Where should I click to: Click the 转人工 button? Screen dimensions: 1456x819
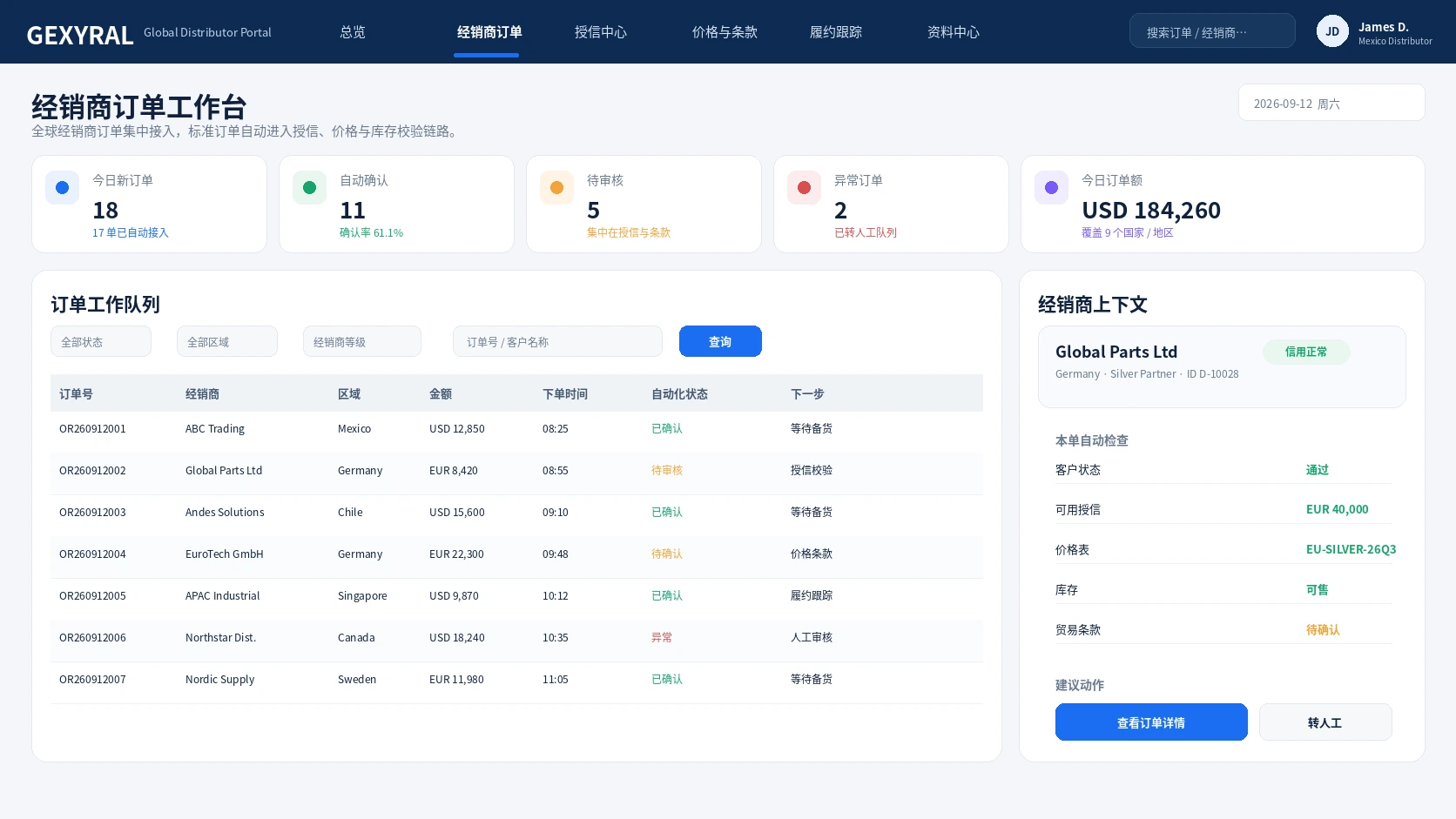coord(1325,722)
